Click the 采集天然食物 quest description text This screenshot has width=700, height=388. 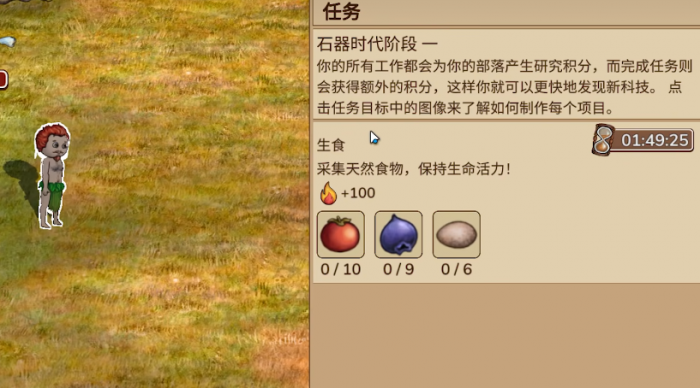pyautogui.click(x=413, y=169)
